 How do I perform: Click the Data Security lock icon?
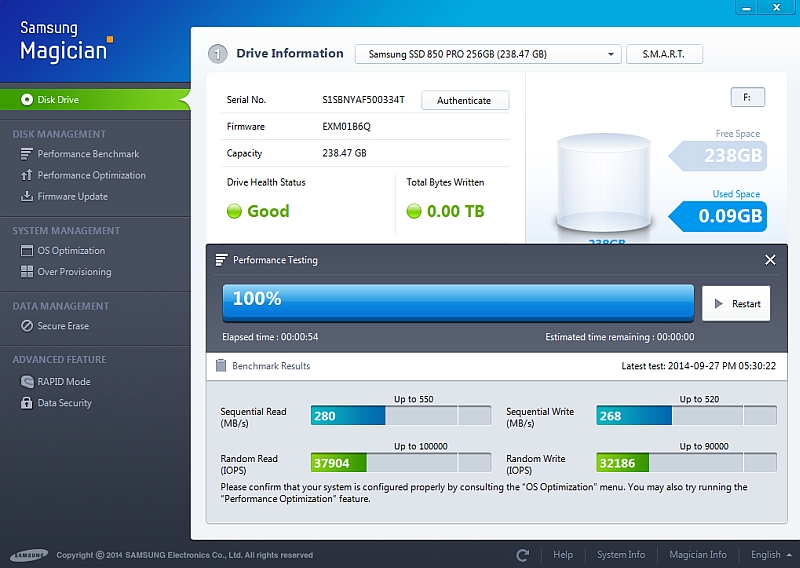tap(27, 403)
